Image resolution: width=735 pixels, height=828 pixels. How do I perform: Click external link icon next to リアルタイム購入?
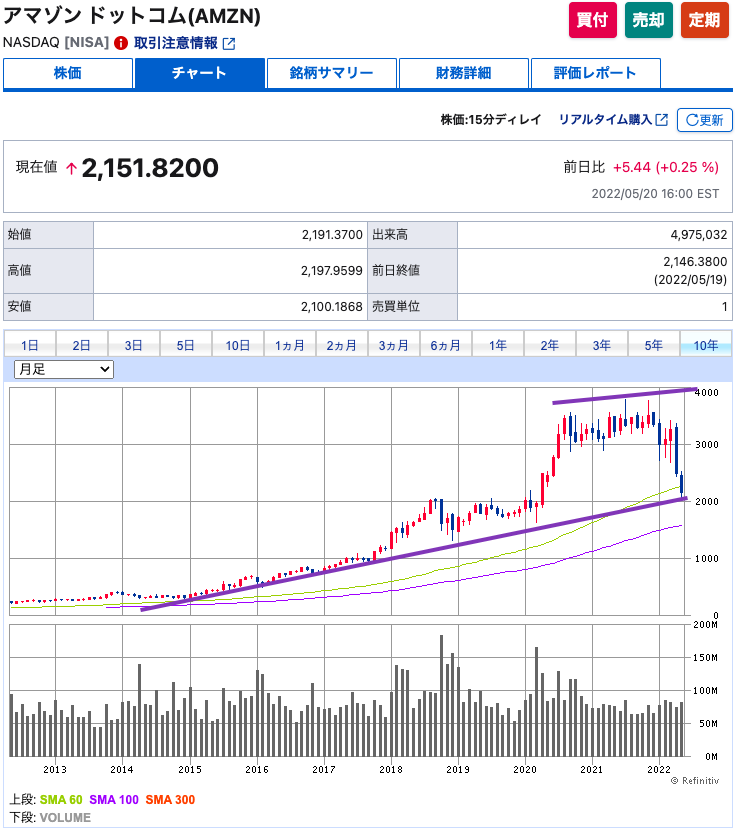(x=662, y=120)
